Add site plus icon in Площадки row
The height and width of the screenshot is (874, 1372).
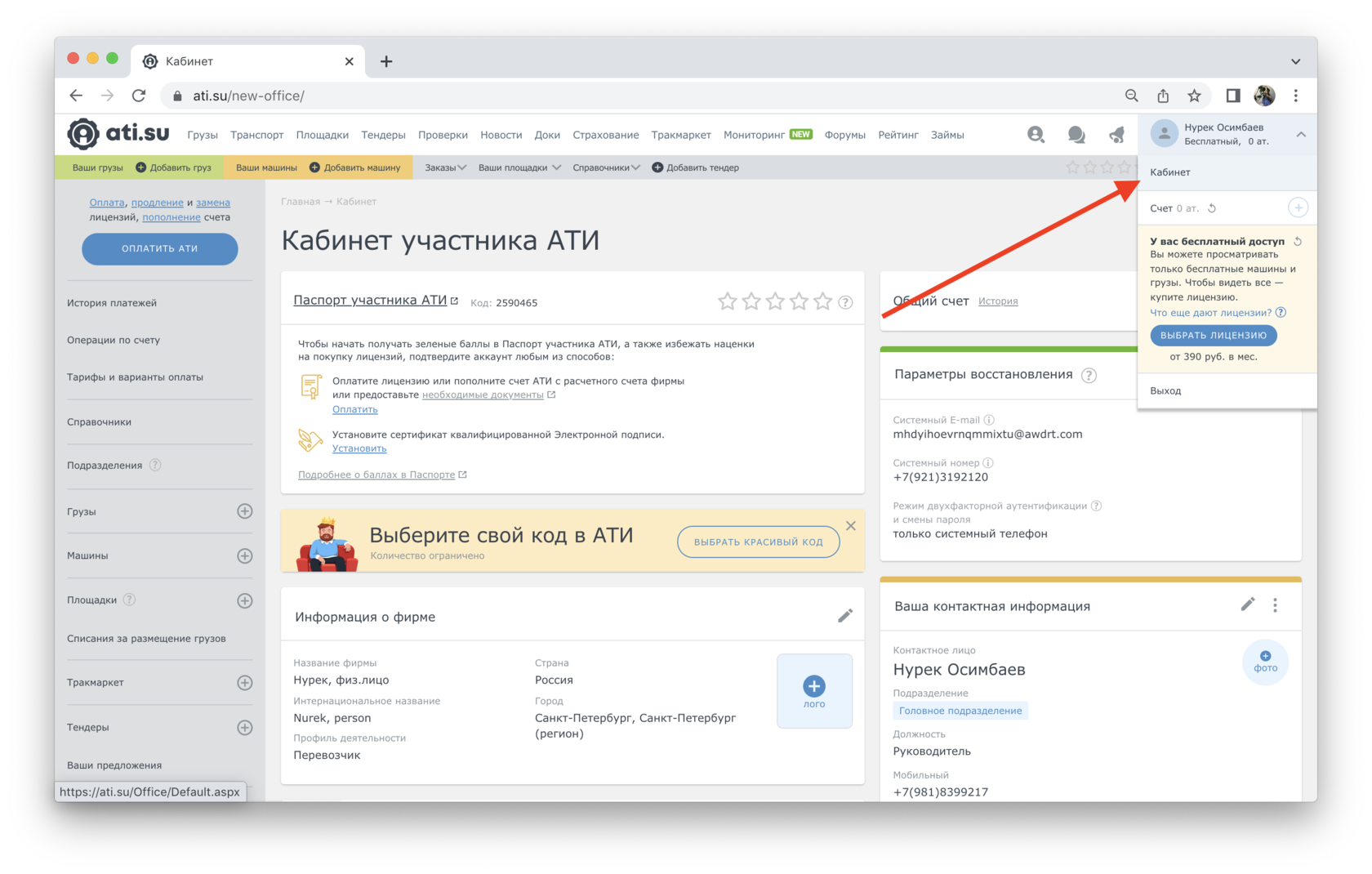(244, 600)
